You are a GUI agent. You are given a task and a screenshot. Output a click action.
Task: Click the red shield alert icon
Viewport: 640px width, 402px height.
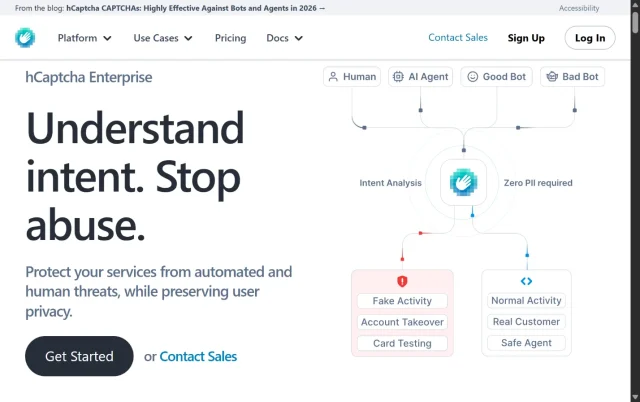pos(402,281)
